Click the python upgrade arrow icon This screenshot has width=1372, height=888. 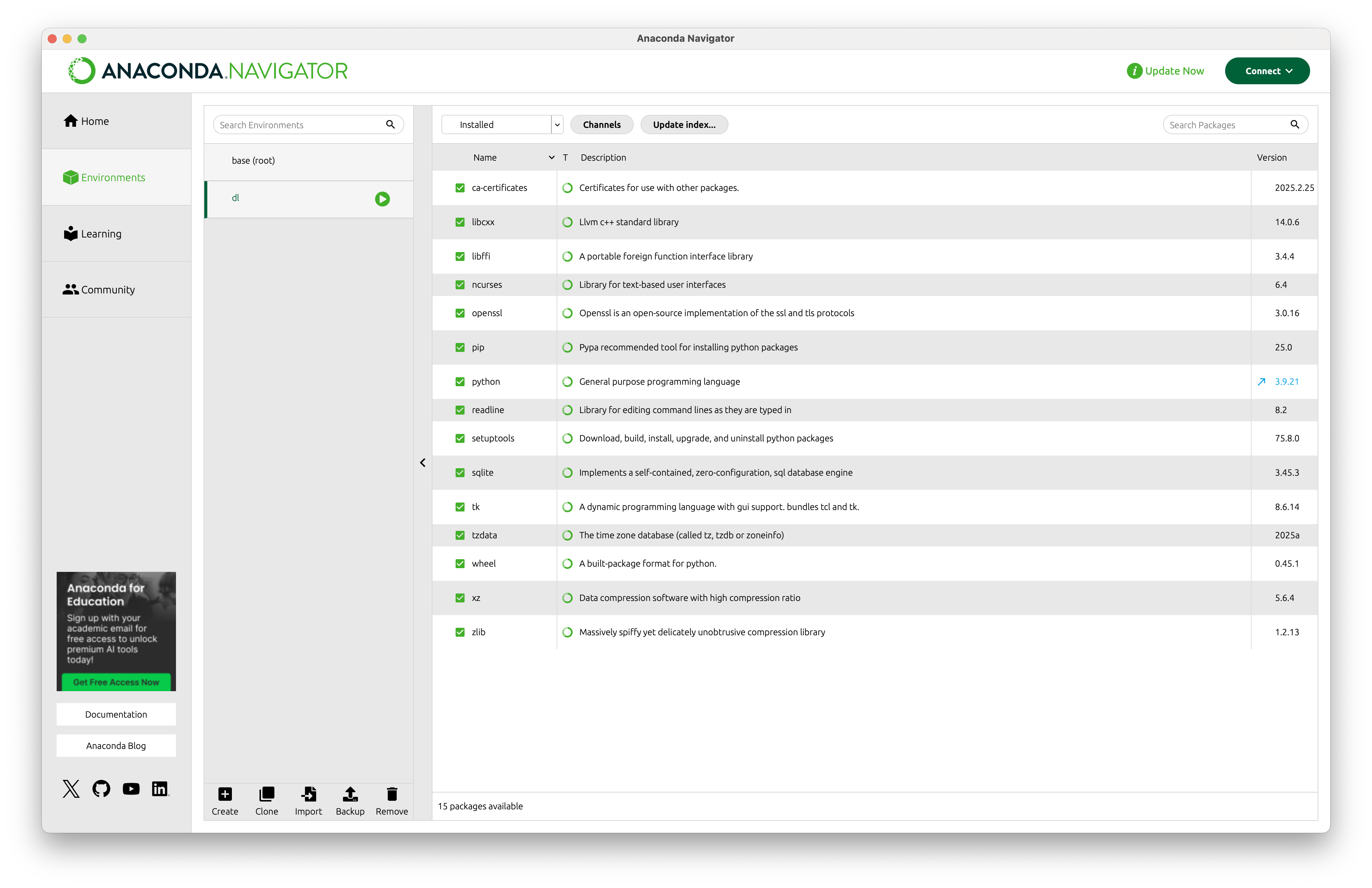[1261, 381]
